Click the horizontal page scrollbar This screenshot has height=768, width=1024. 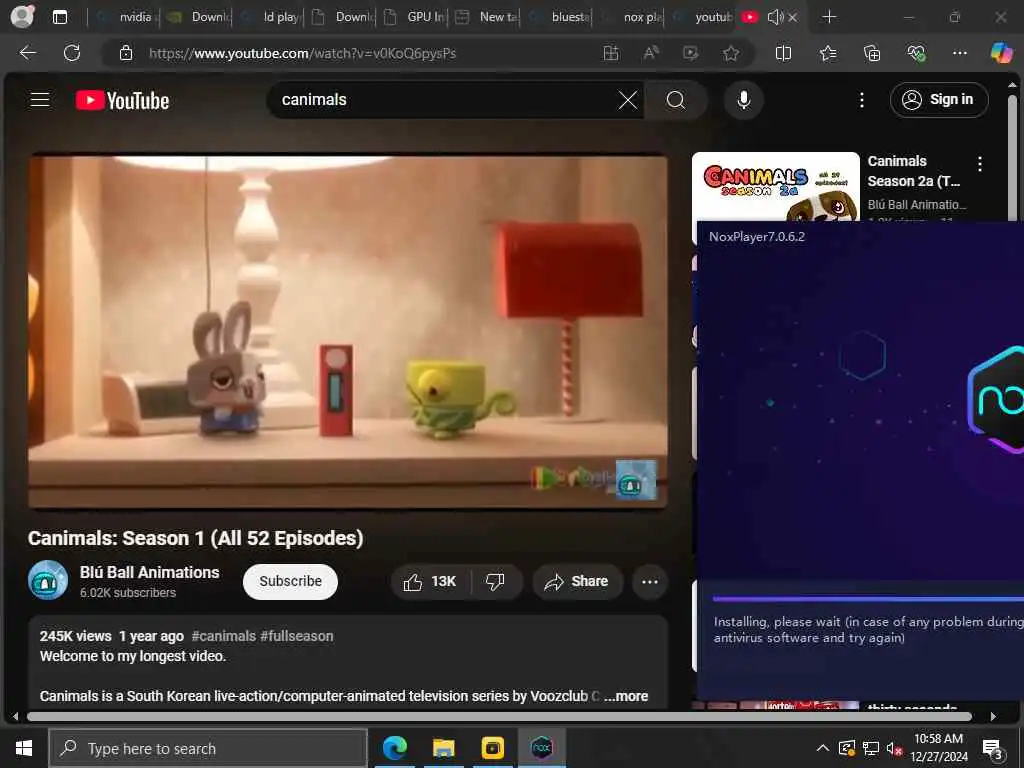(499, 716)
